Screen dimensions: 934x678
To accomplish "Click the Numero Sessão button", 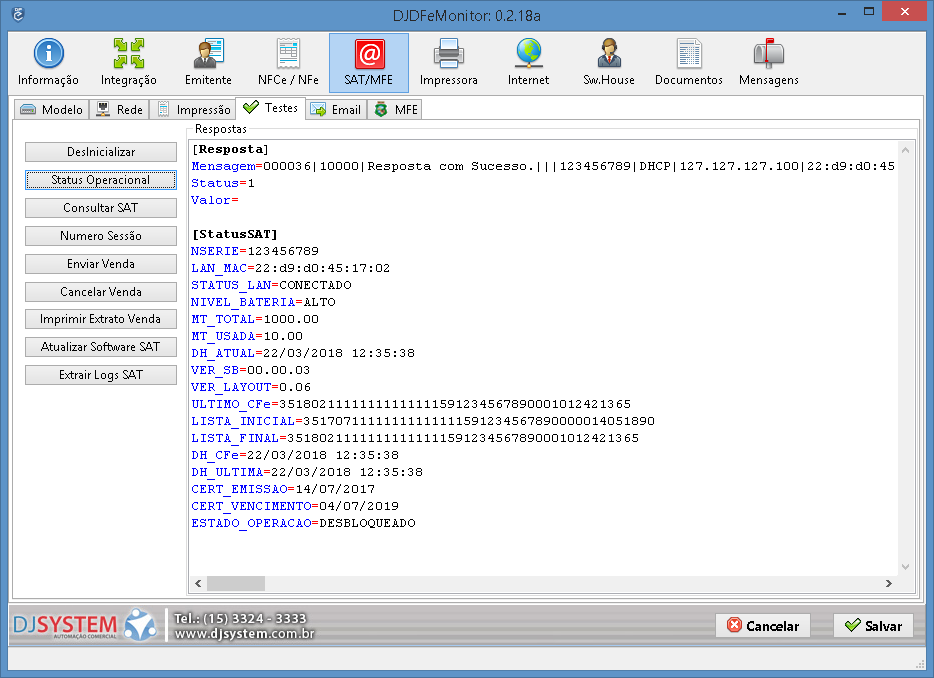I will pyautogui.click(x=101, y=236).
